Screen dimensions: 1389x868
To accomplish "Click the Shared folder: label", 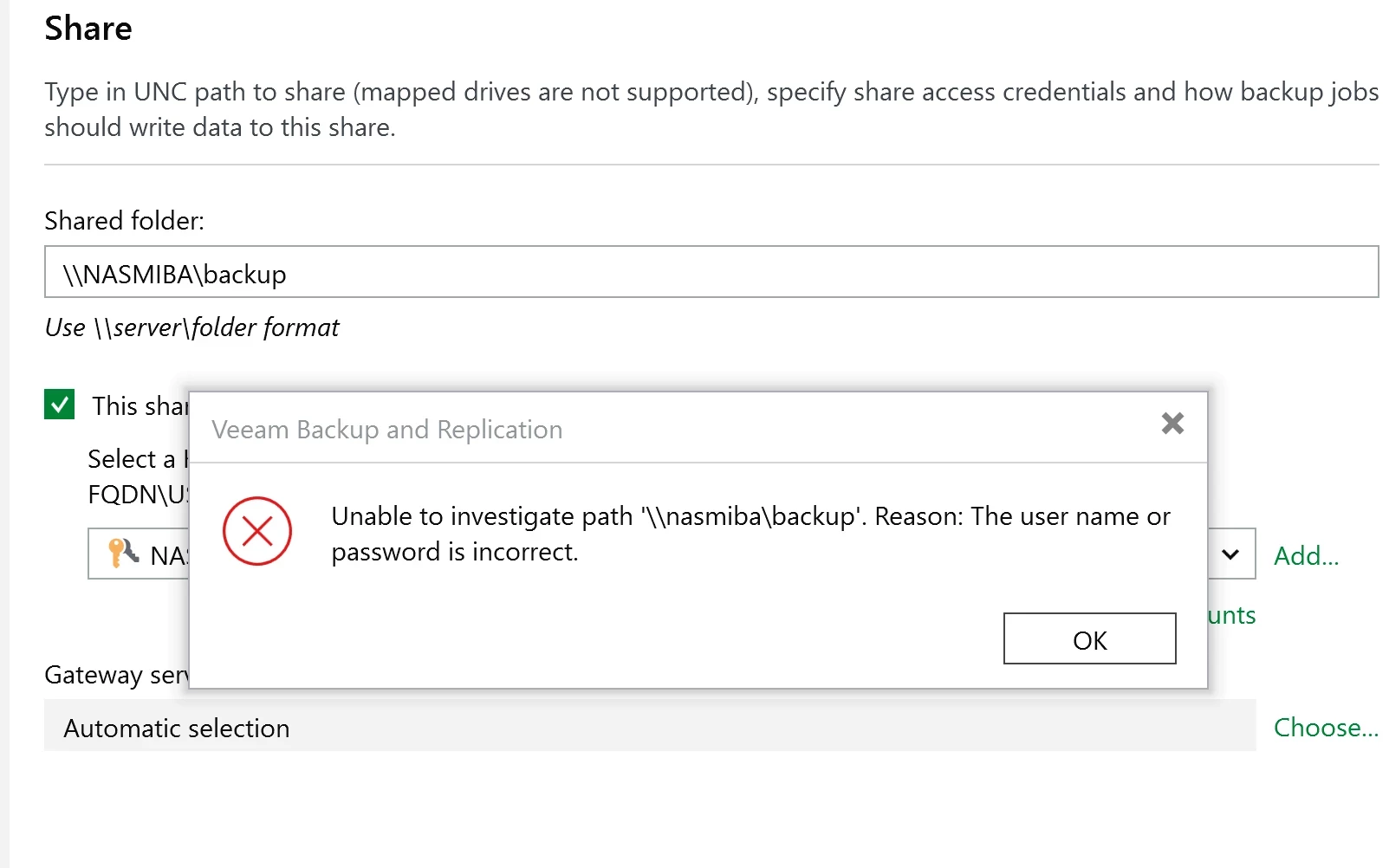I will click(124, 221).
